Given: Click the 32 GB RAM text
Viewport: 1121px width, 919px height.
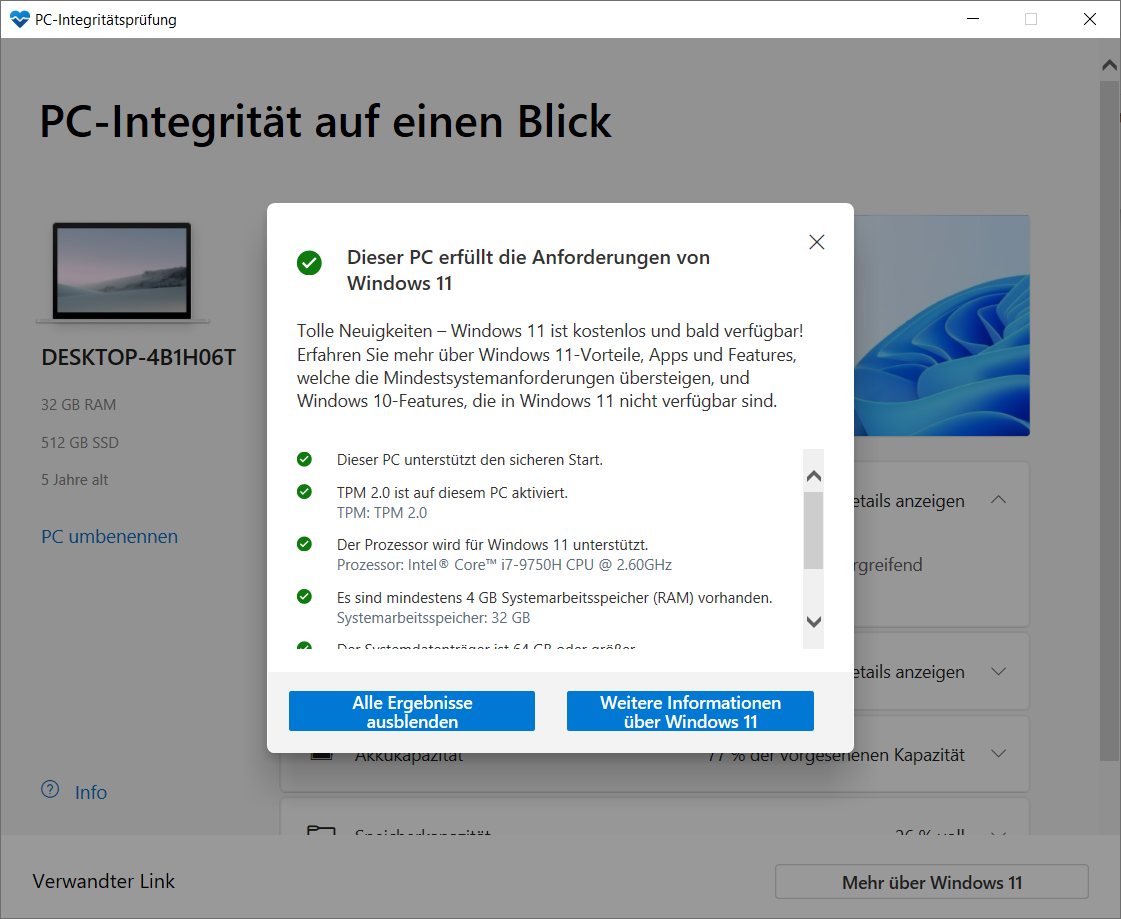Looking at the screenshot, I should [x=78, y=405].
